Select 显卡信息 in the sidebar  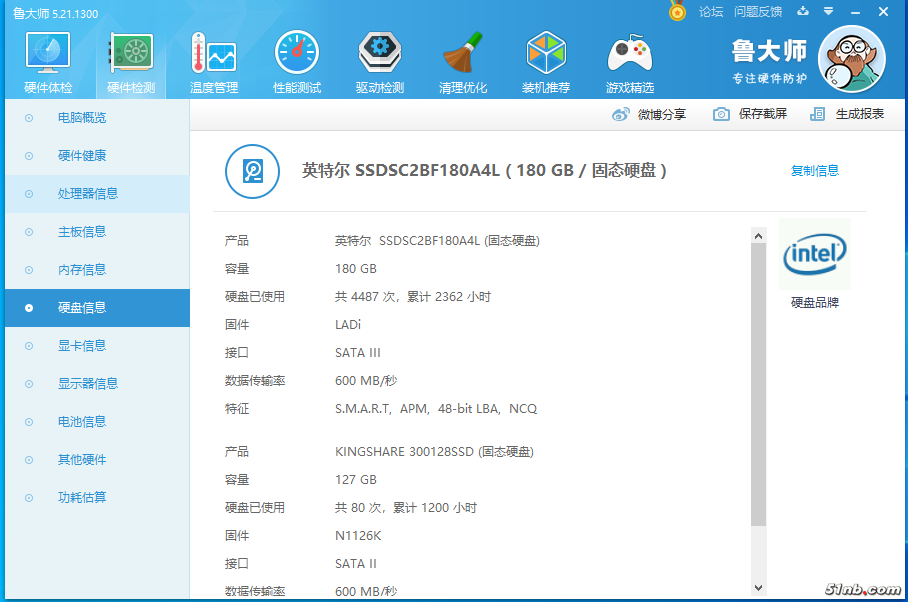pos(82,346)
